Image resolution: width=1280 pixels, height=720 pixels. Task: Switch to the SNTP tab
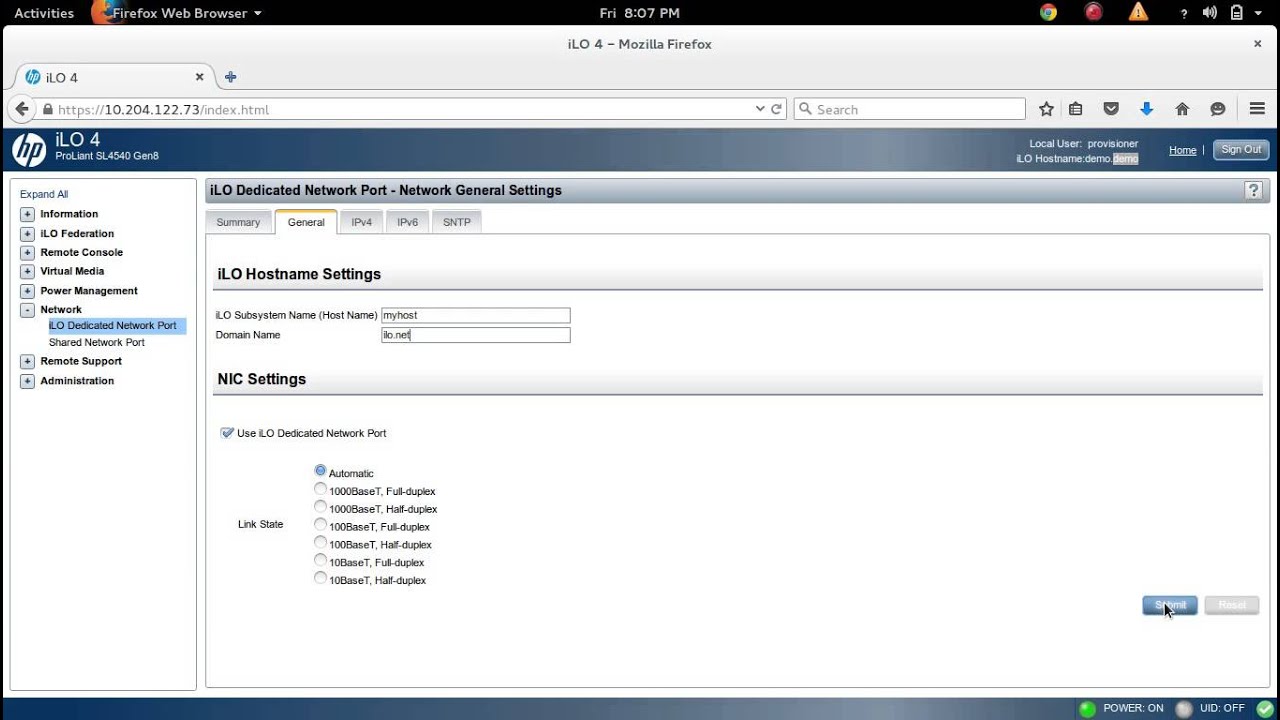[x=457, y=222]
